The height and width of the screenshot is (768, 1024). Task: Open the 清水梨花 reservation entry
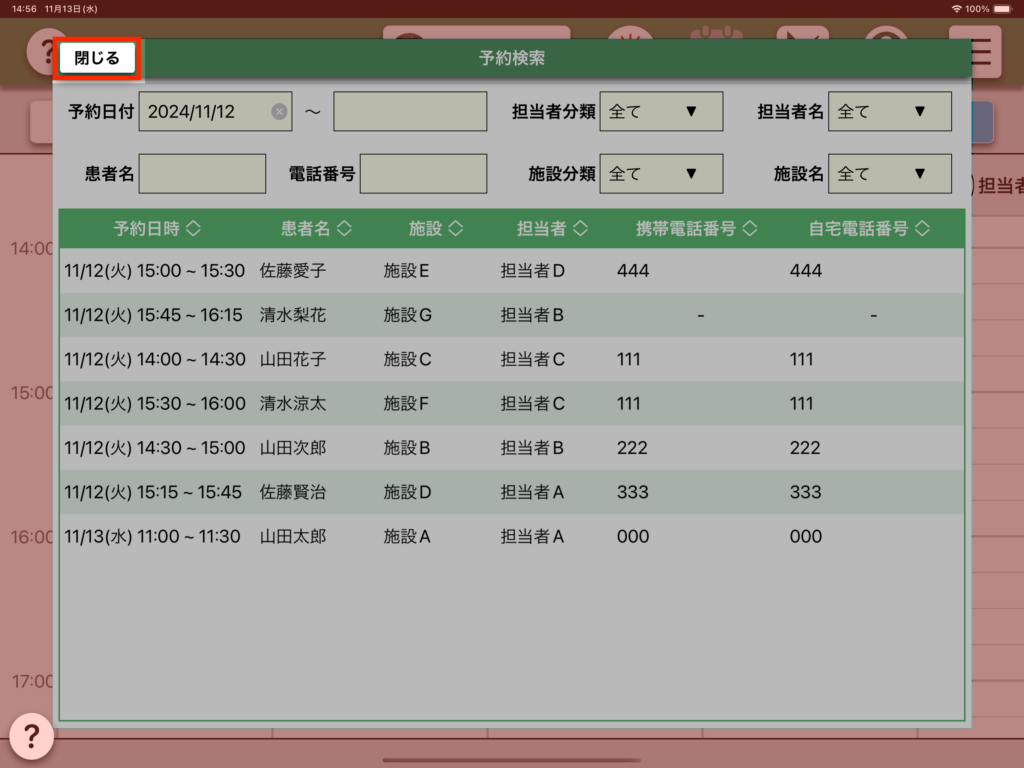pyautogui.click(x=511, y=315)
